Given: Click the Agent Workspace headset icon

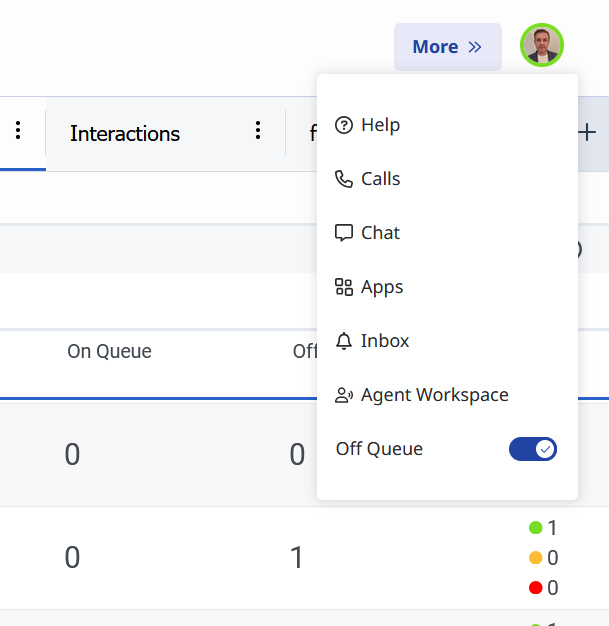Looking at the screenshot, I should 344,395.
